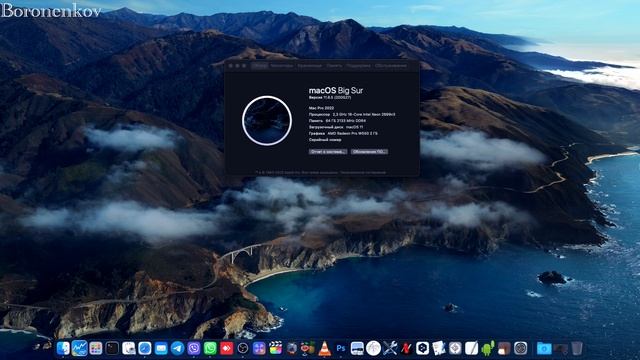The width and height of the screenshot is (640, 360).
Task: Click the graphics AMD Radeon Pro line
Action: point(343,133)
